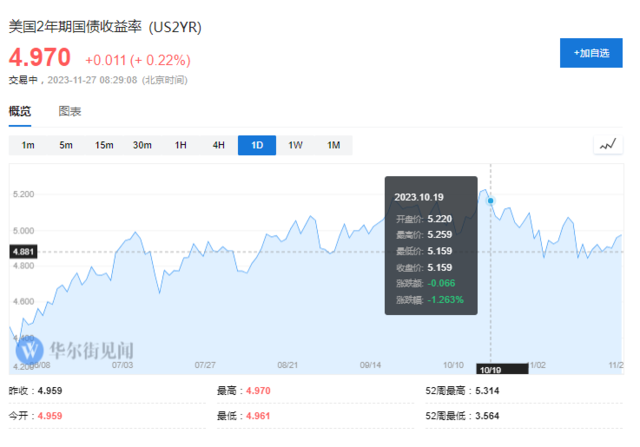Screen dimensions: 640x447
Task: Click the 昨收 value 4.959
Action: click(50, 391)
